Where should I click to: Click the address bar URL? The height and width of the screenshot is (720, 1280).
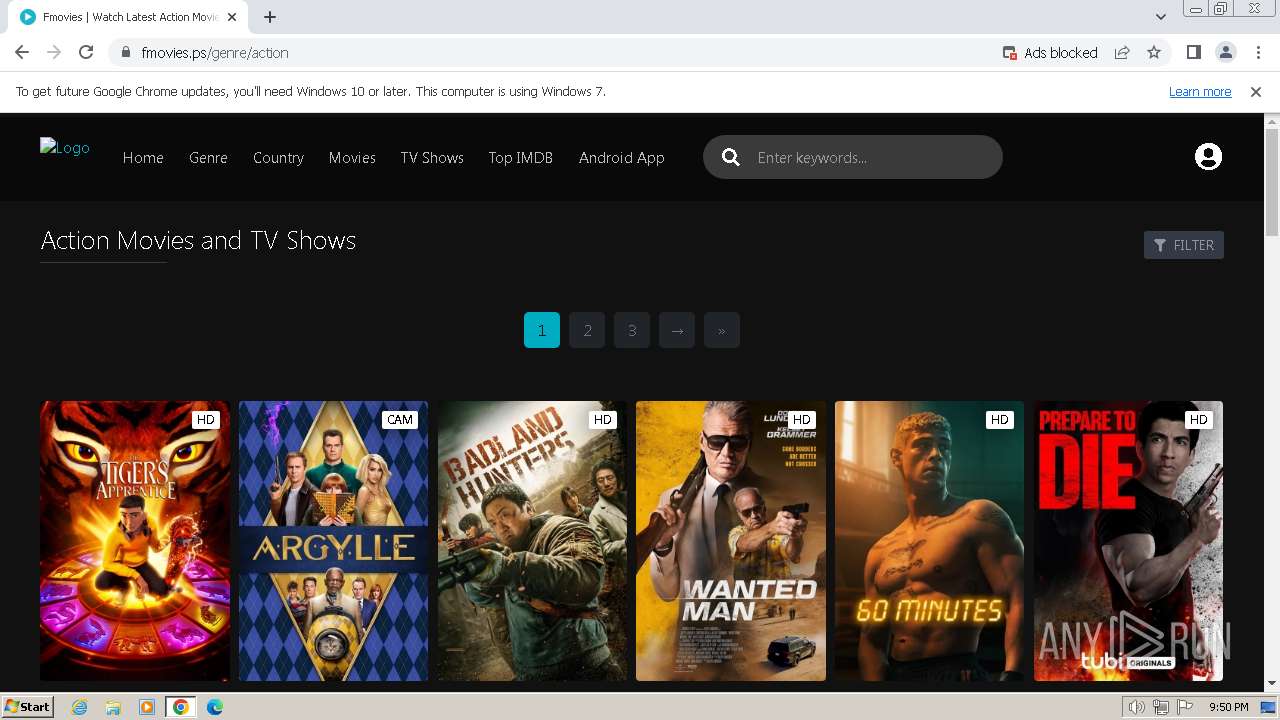tap(215, 52)
